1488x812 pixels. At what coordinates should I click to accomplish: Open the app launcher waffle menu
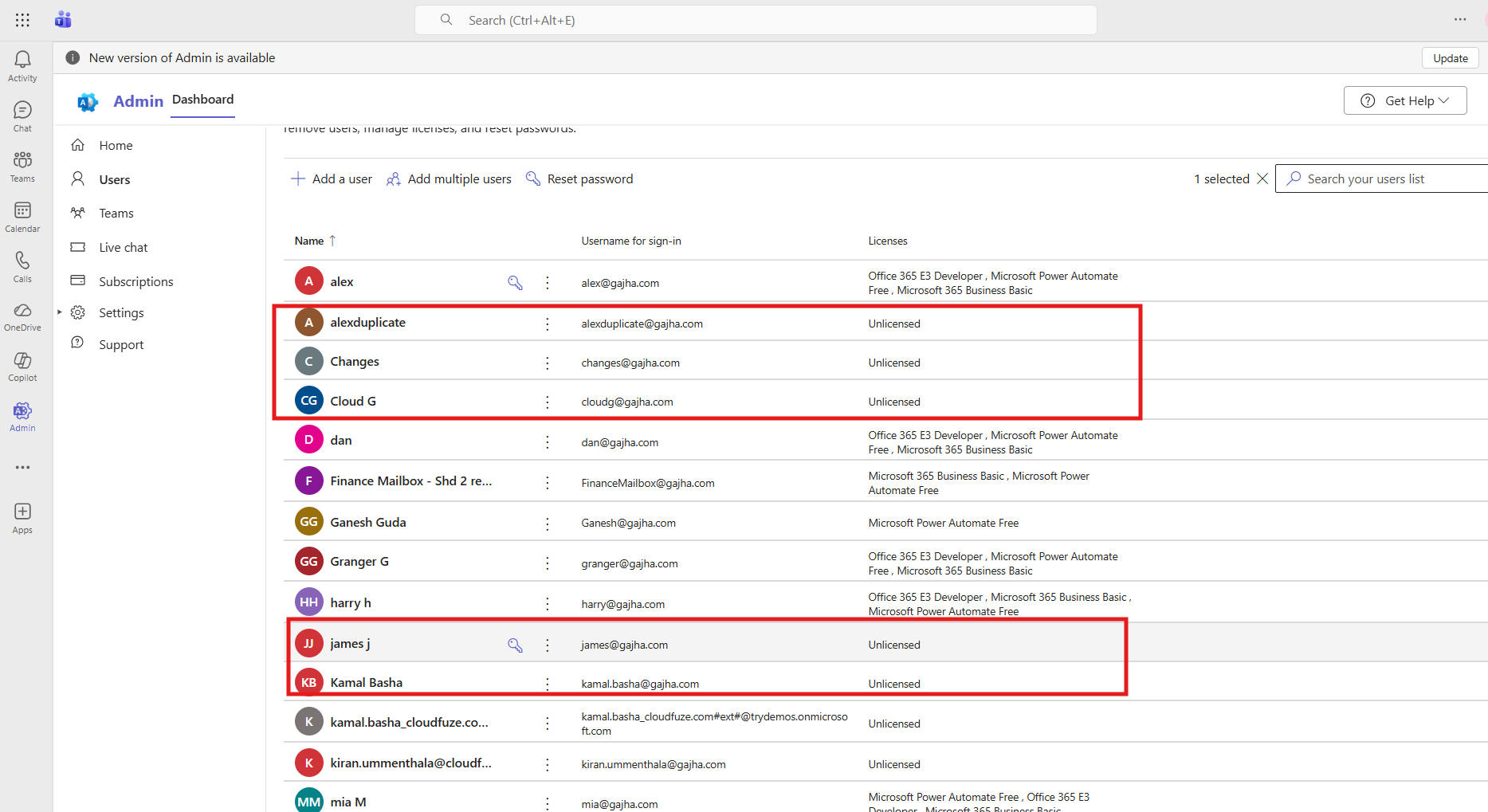click(x=22, y=19)
